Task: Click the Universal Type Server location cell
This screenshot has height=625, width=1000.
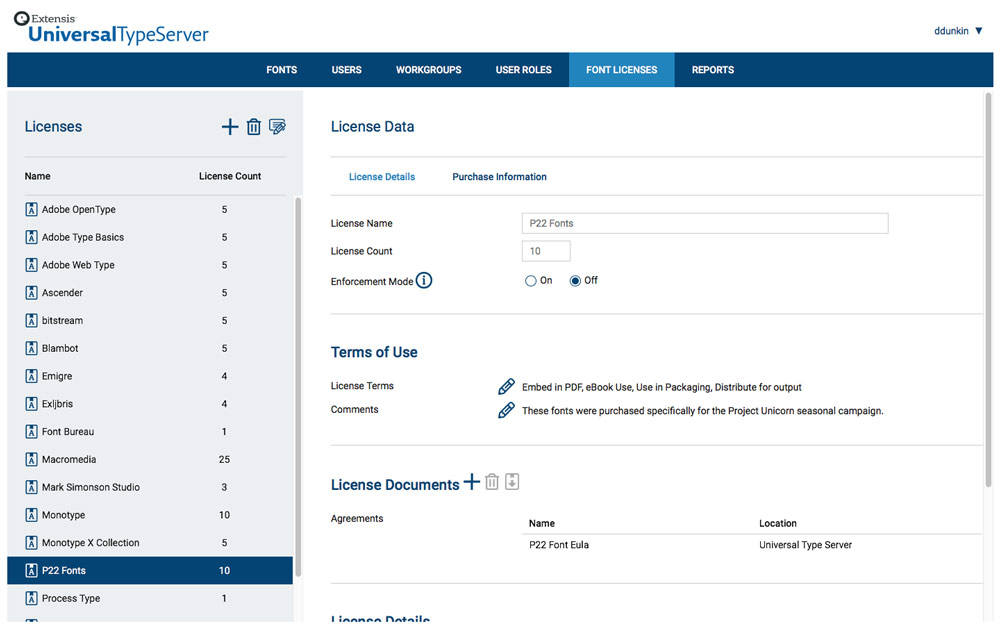Action: coord(805,545)
